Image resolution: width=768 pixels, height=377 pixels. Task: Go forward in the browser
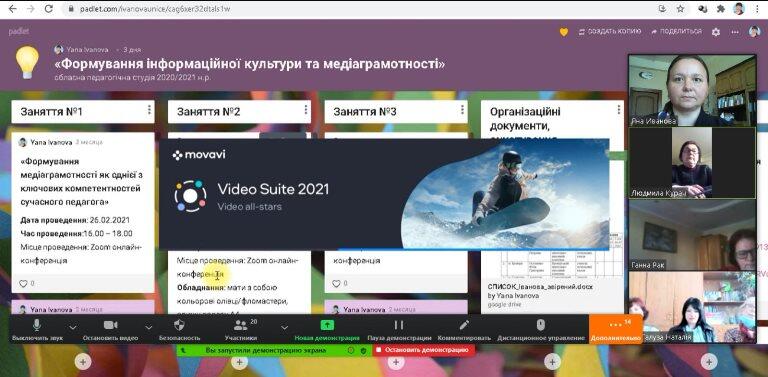pyautogui.click(x=30, y=9)
